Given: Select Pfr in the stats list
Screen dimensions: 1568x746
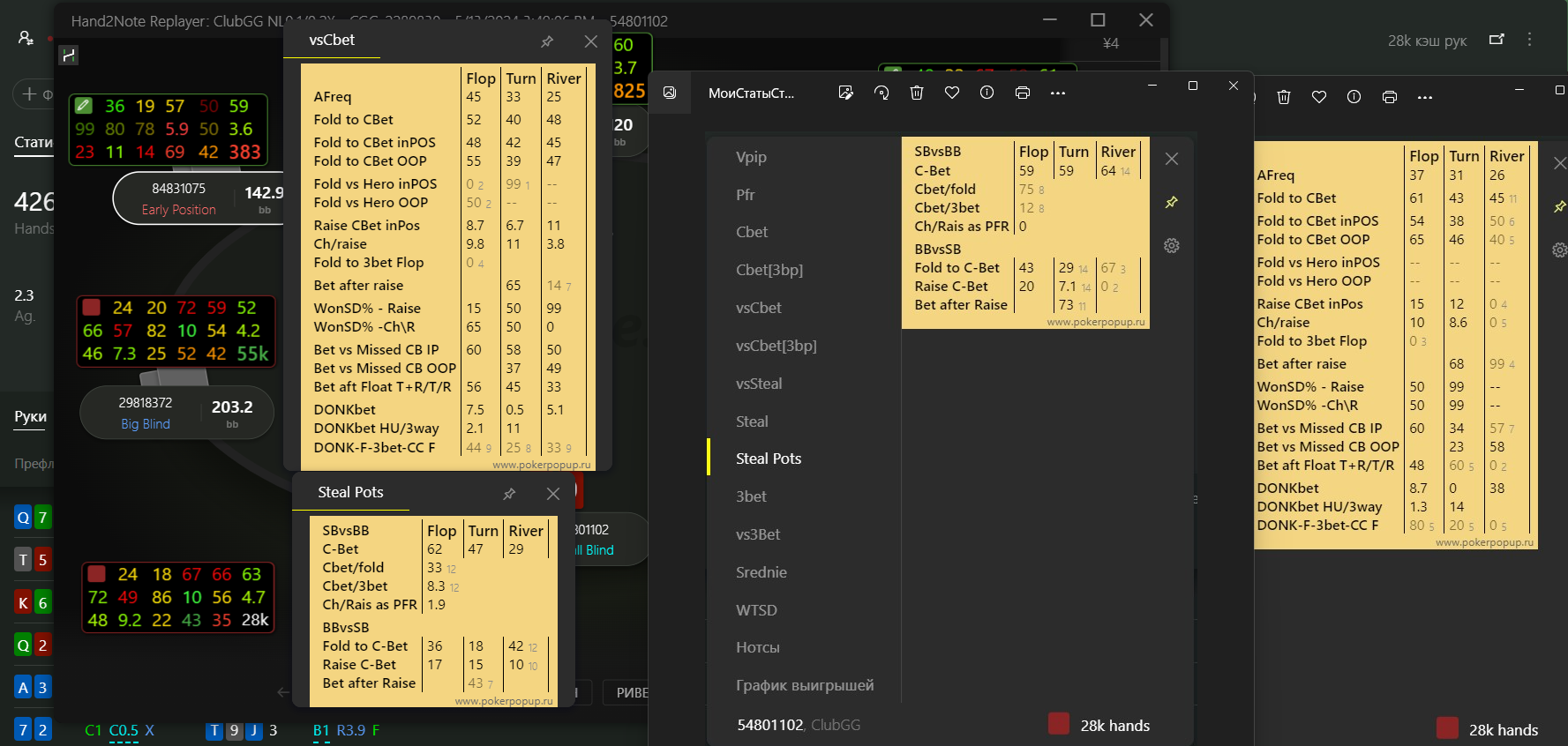Looking at the screenshot, I should click(746, 195).
